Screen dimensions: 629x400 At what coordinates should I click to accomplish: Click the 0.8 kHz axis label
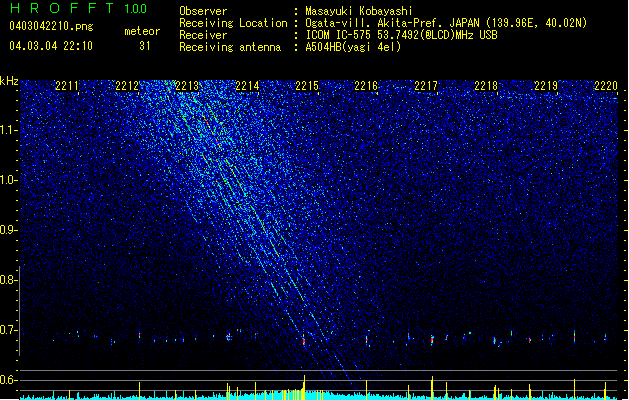(9, 280)
